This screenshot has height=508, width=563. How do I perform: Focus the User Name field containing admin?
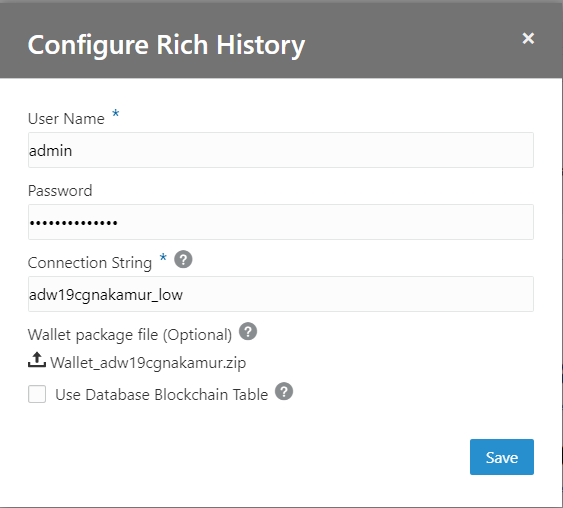pyautogui.click(x=281, y=150)
